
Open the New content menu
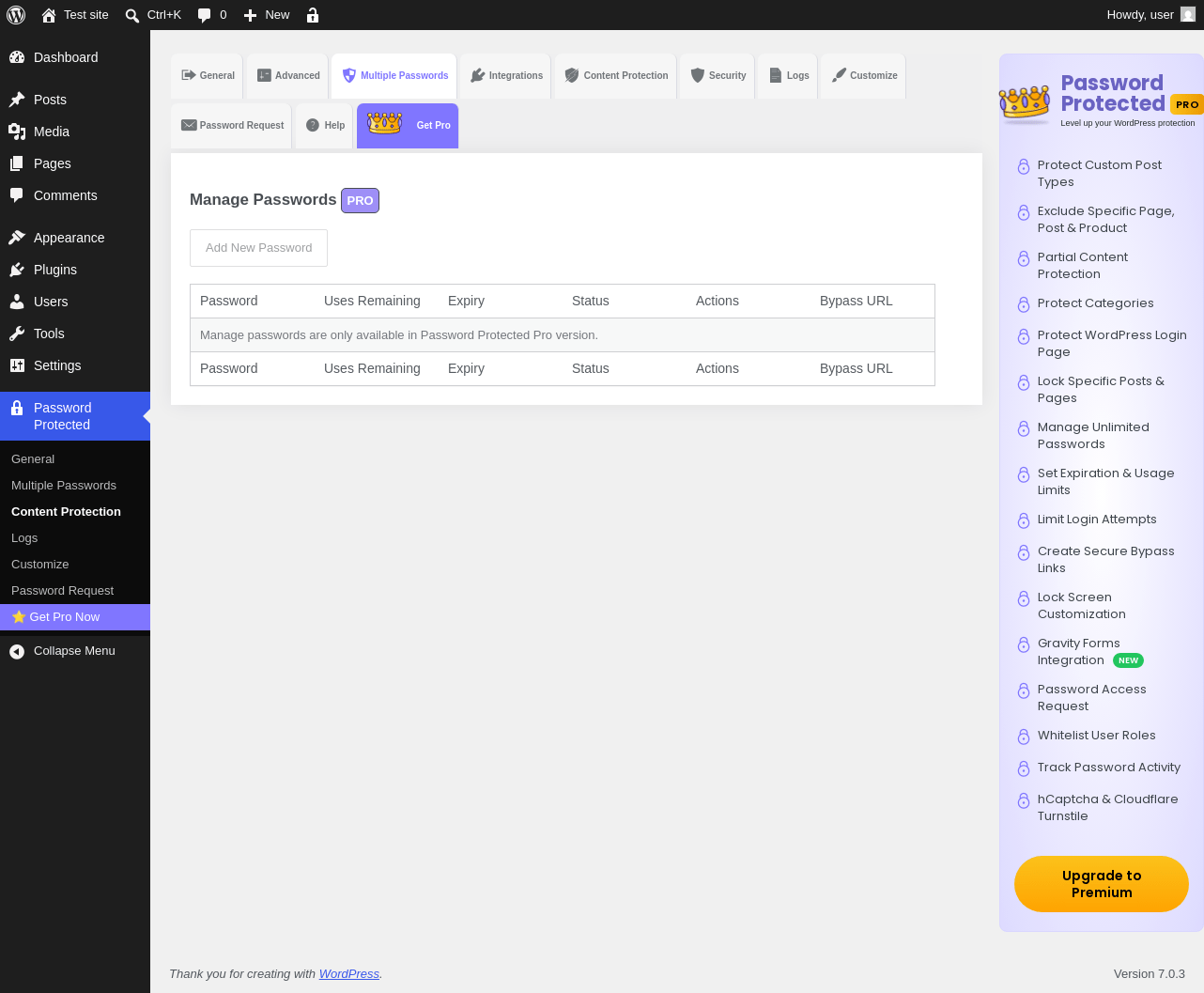point(267,15)
